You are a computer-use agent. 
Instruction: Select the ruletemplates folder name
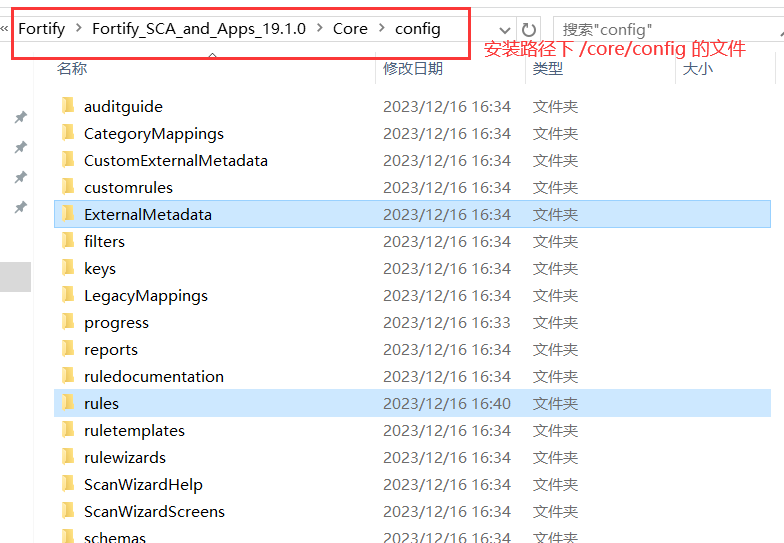click(x=134, y=430)
